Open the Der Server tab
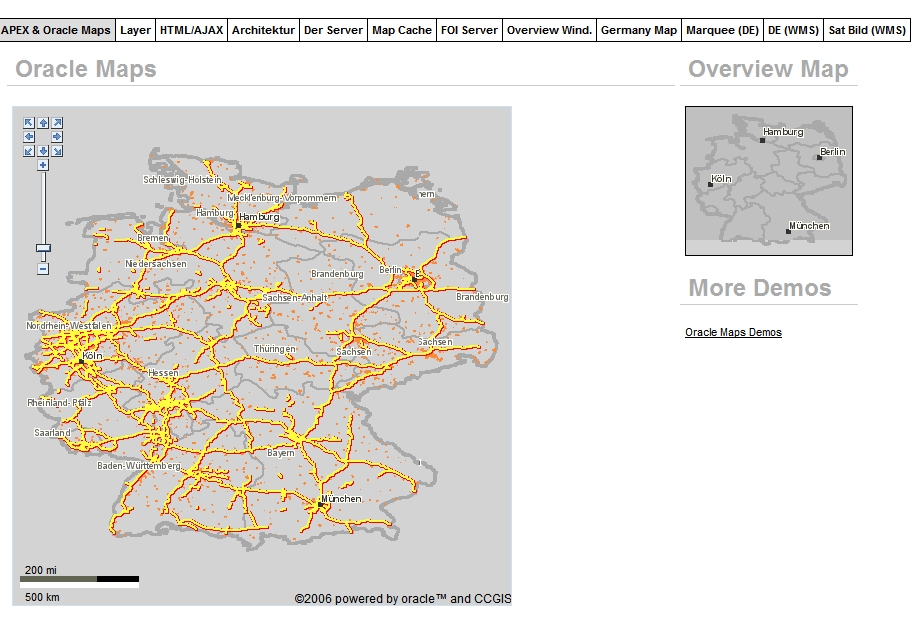This screenshot has height=622, width=911. pyautogui.click(x=333, y=30)
